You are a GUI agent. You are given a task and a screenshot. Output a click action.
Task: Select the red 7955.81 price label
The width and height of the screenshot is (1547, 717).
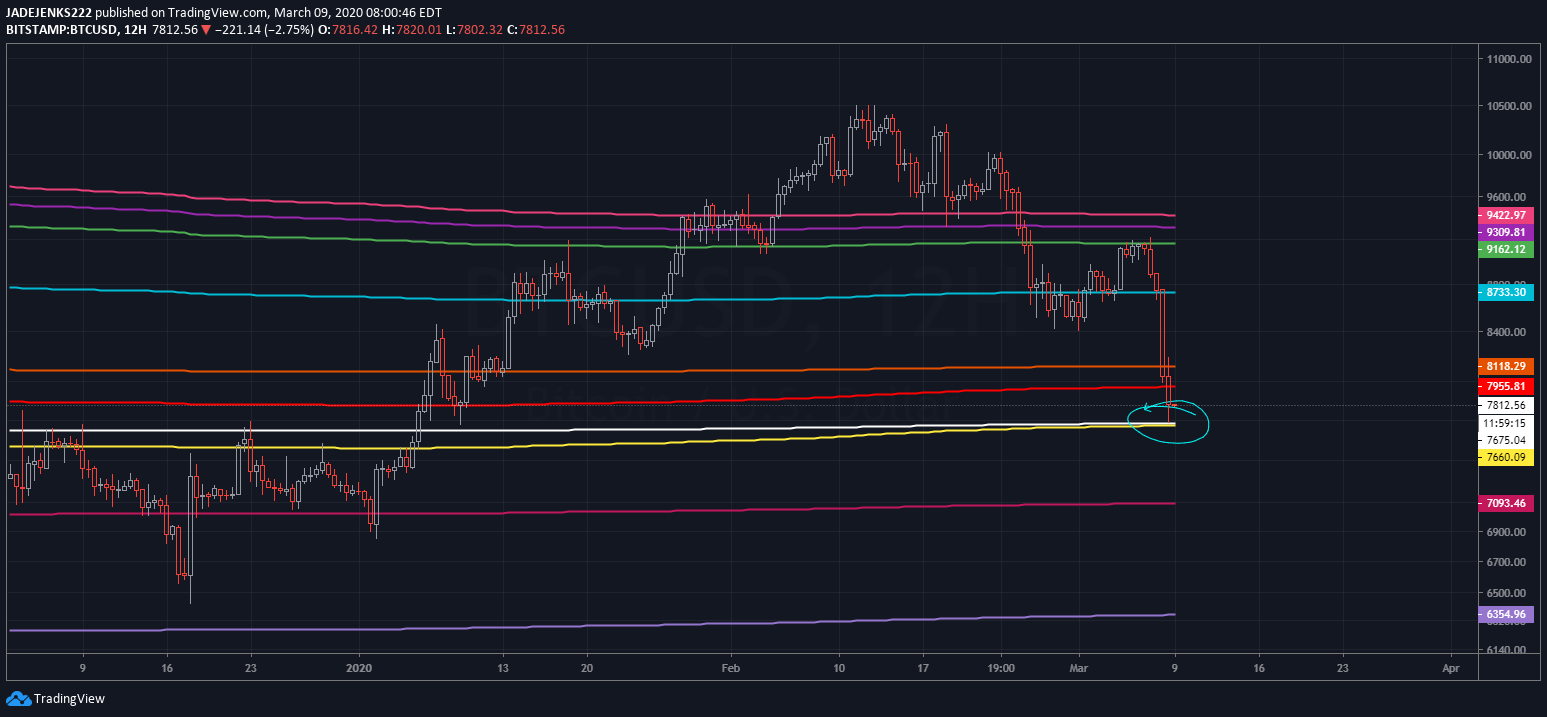click(x=1504, y=385)
